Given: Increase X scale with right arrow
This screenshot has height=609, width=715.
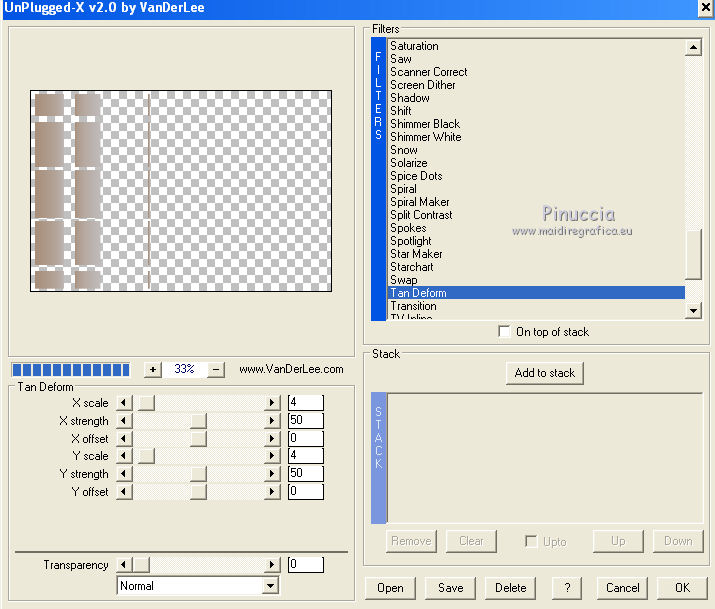Looking at the screenshot, I should click(272, 403).
